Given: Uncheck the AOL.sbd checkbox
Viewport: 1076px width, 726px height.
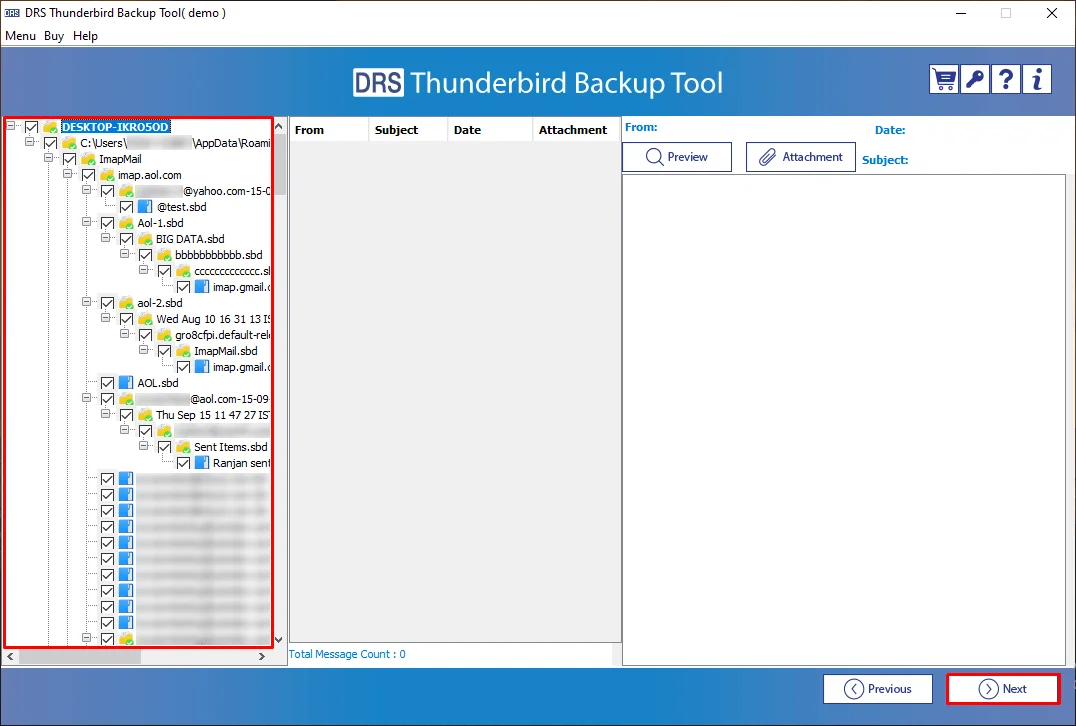Looking at the screenshot, I should pyautogui.click(x=108, y=383).
